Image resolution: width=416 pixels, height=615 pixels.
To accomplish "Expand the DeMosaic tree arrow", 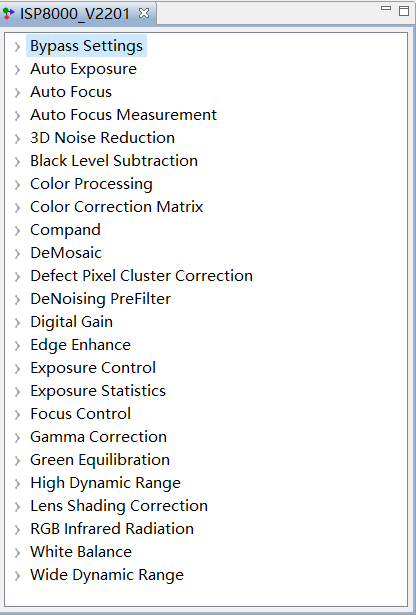I will tap(17, 254).
